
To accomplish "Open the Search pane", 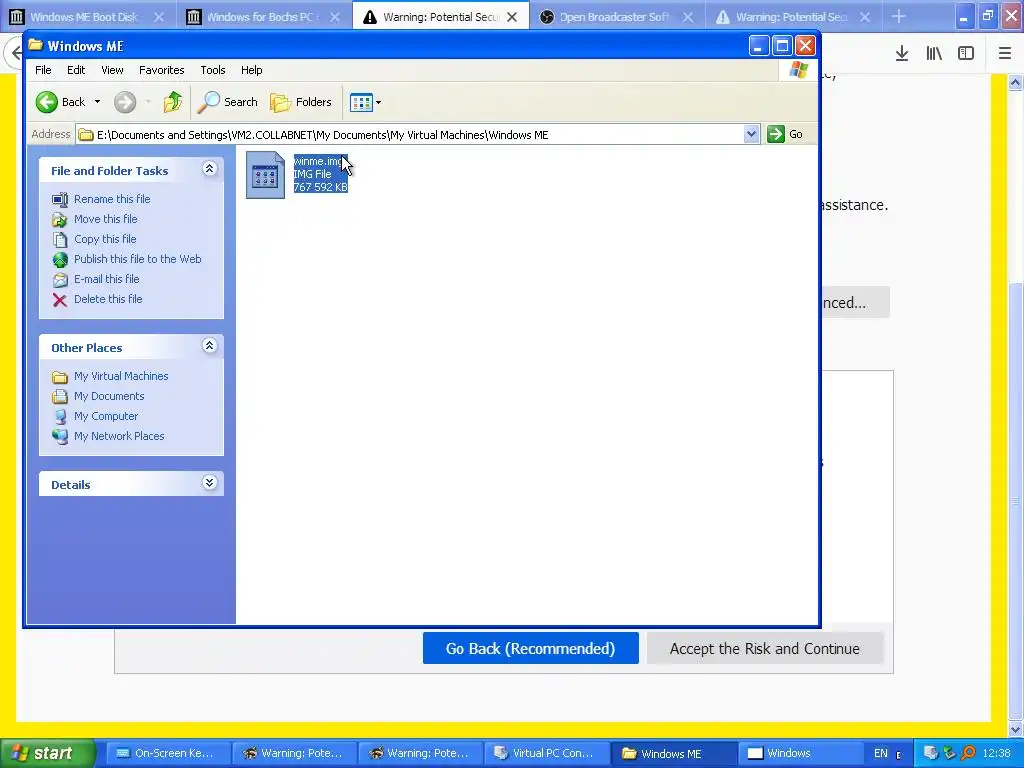I will [x=228, y=102].
